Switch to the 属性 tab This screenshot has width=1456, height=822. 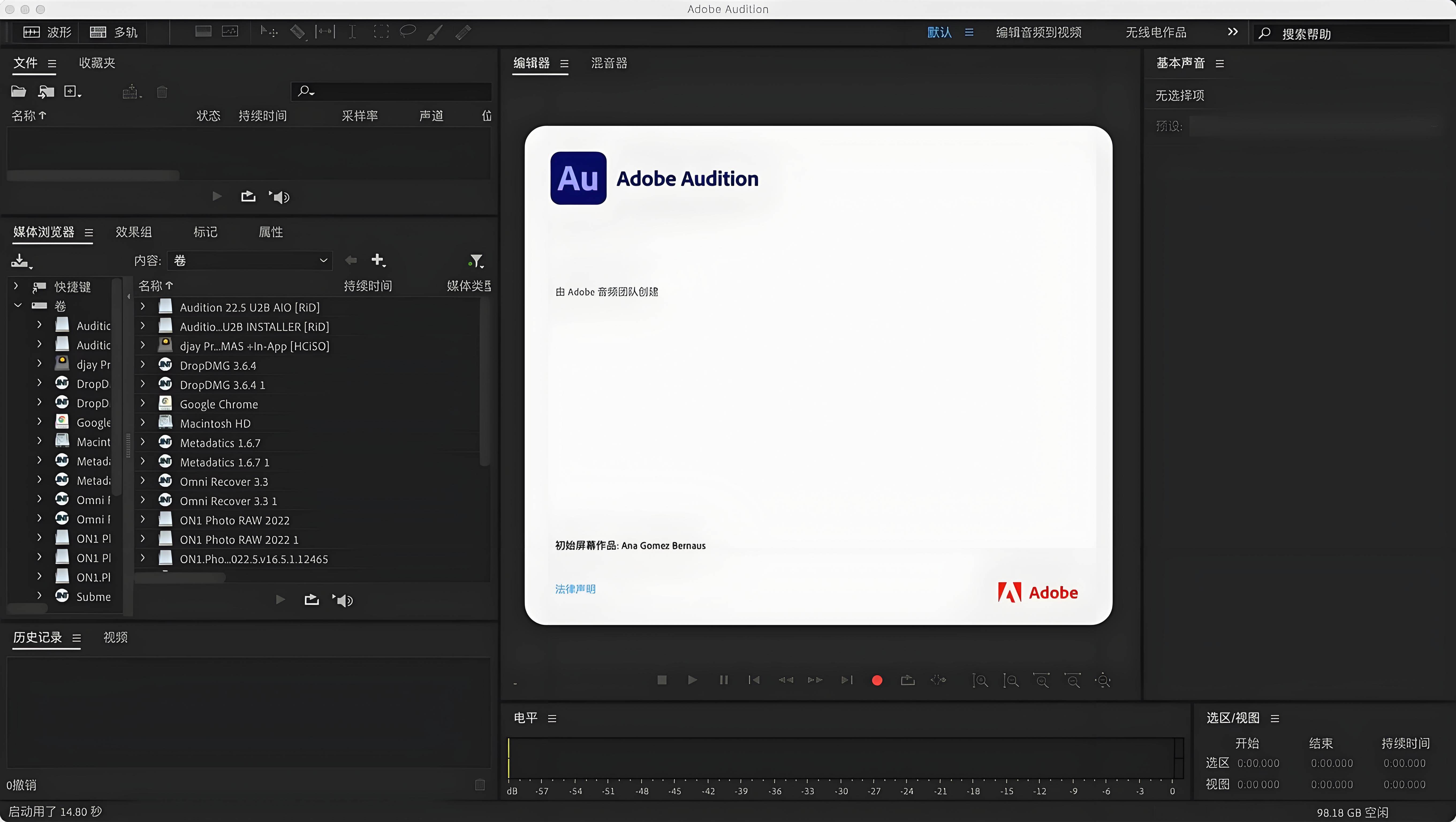[271, 232]
